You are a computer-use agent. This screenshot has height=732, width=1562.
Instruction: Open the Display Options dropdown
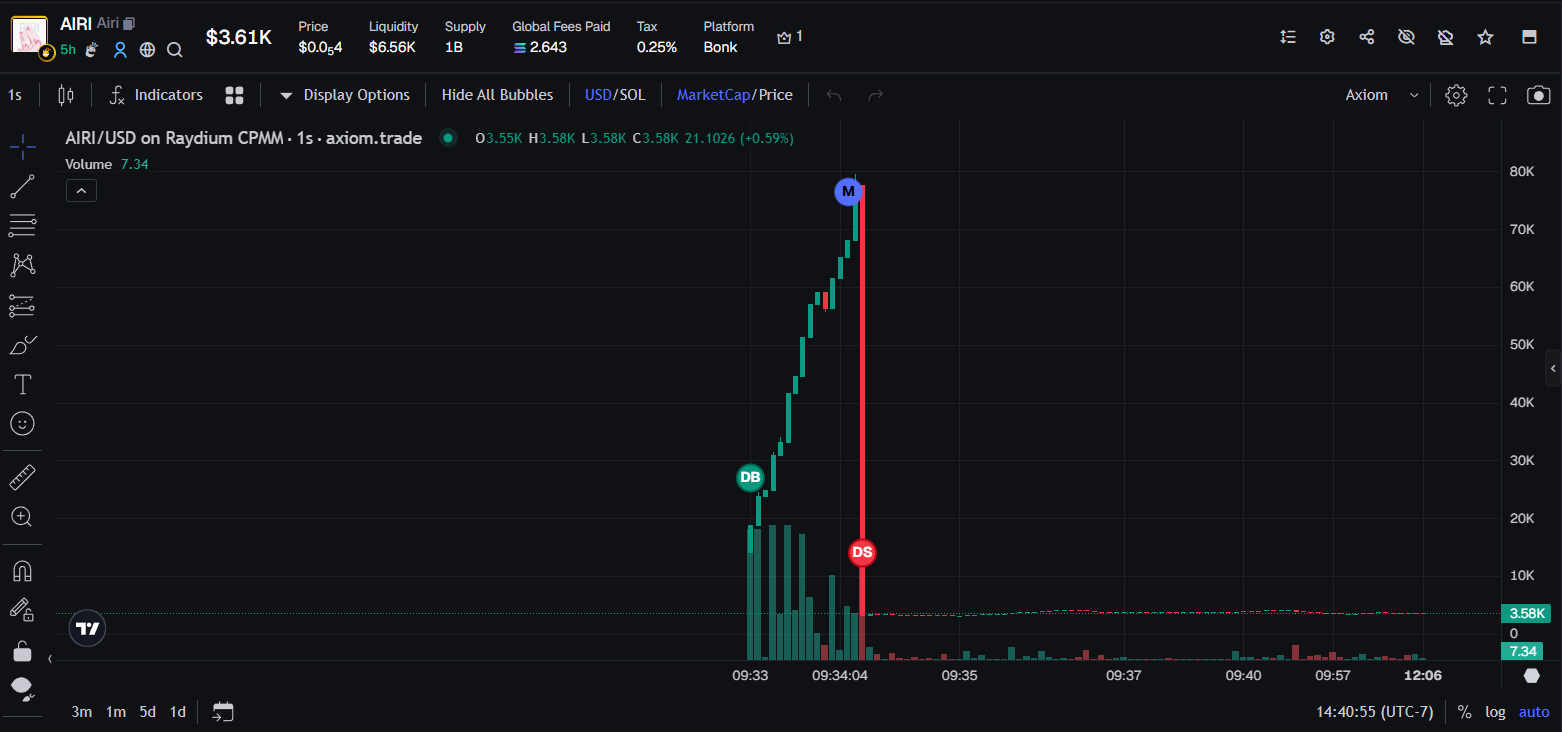(x=344, y=95)
